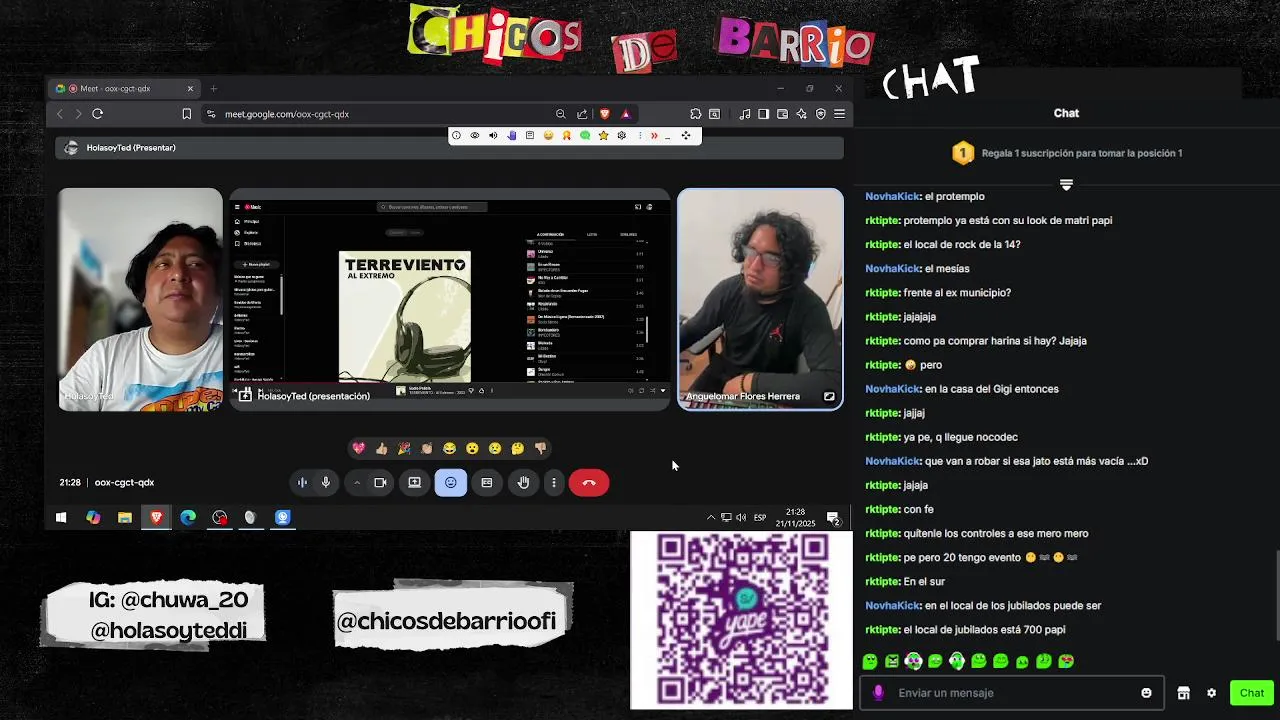The width and height of the screenshot is (1280, 720).
Task: Leave call with red hang-up button
Action: [589, 483]
